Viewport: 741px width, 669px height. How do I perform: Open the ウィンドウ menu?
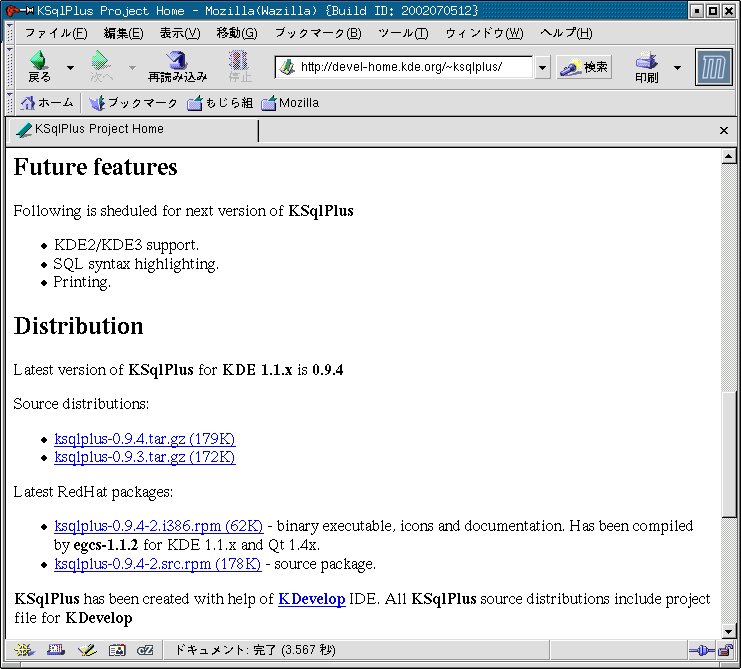[x=484, y=33]
